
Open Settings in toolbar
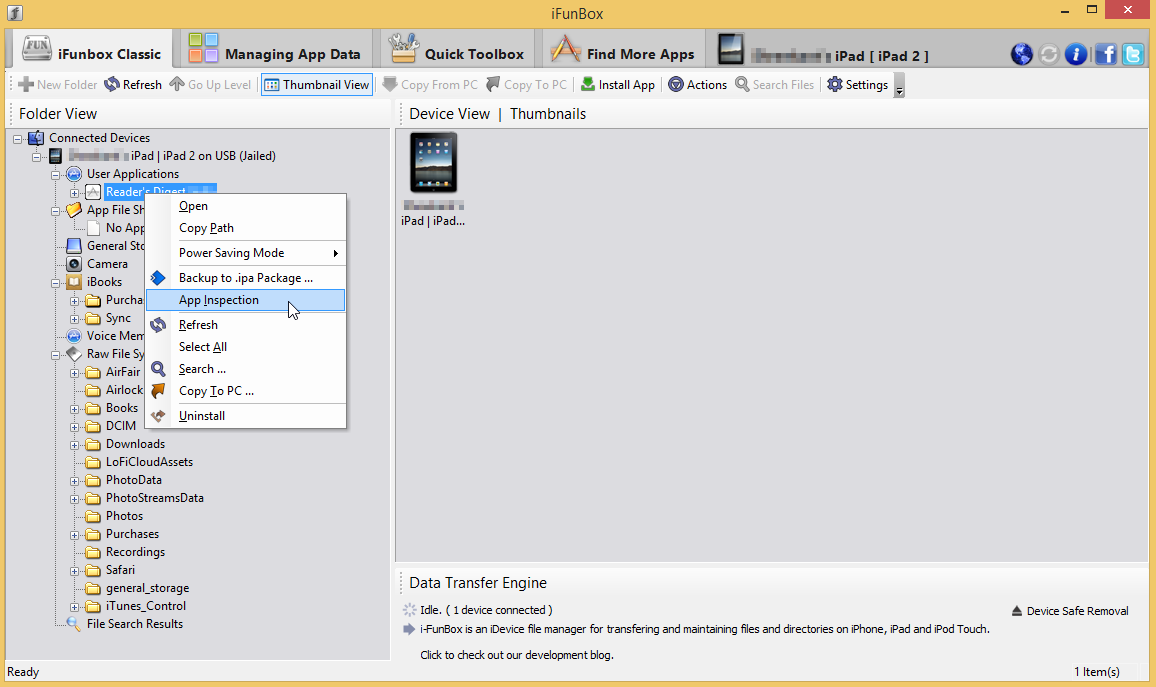point(857,85)
